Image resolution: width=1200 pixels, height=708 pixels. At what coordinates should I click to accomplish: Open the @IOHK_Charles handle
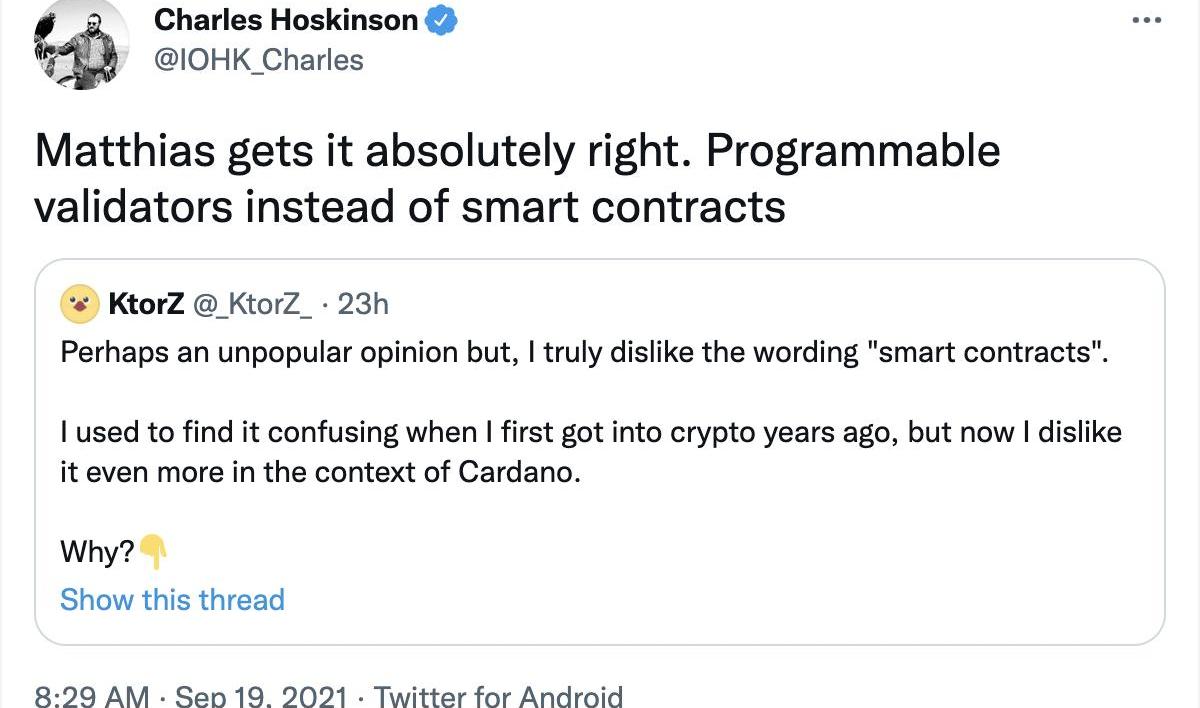point(259,60)
